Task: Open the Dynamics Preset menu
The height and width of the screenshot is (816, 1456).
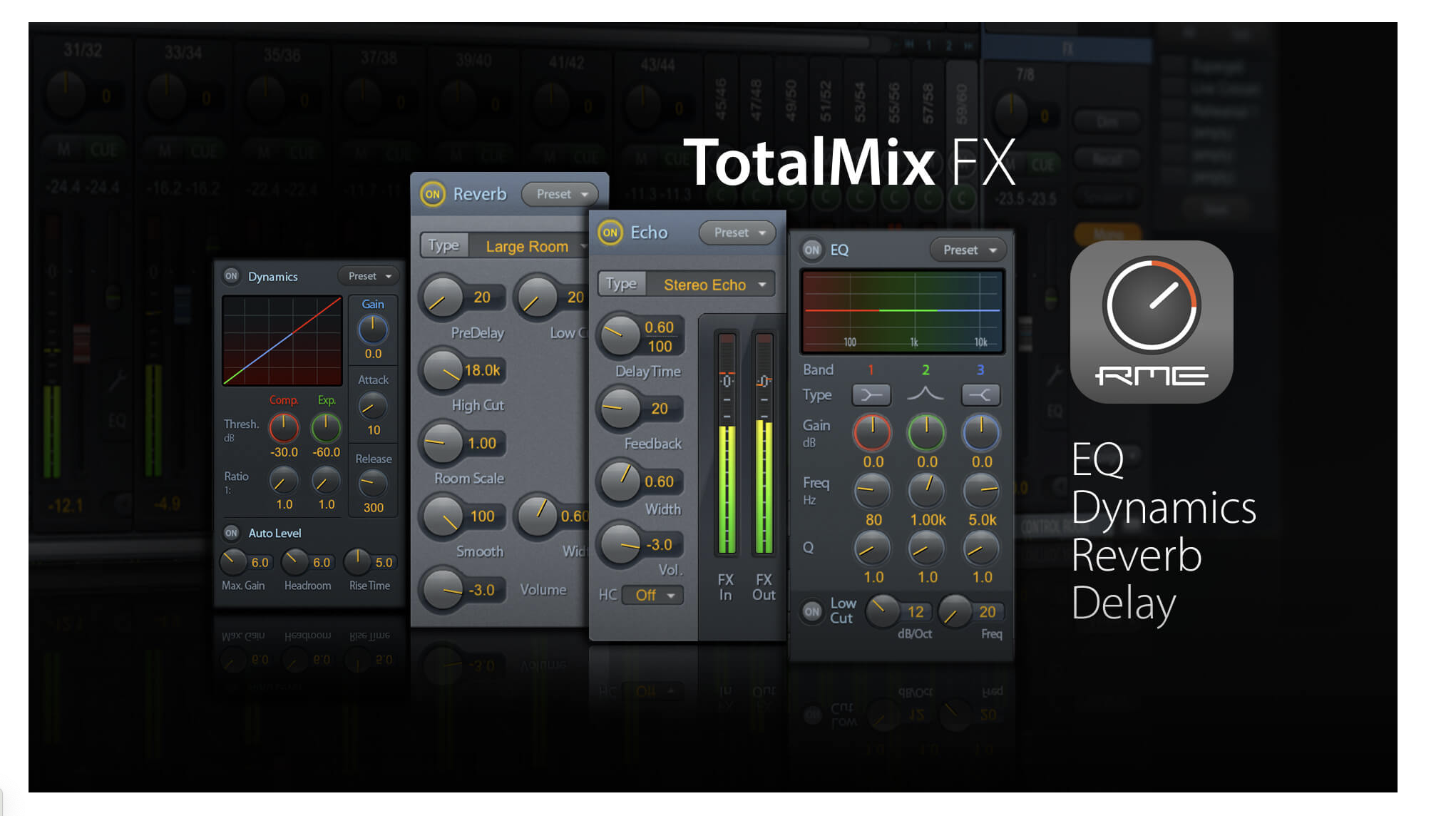Action: 369,276
